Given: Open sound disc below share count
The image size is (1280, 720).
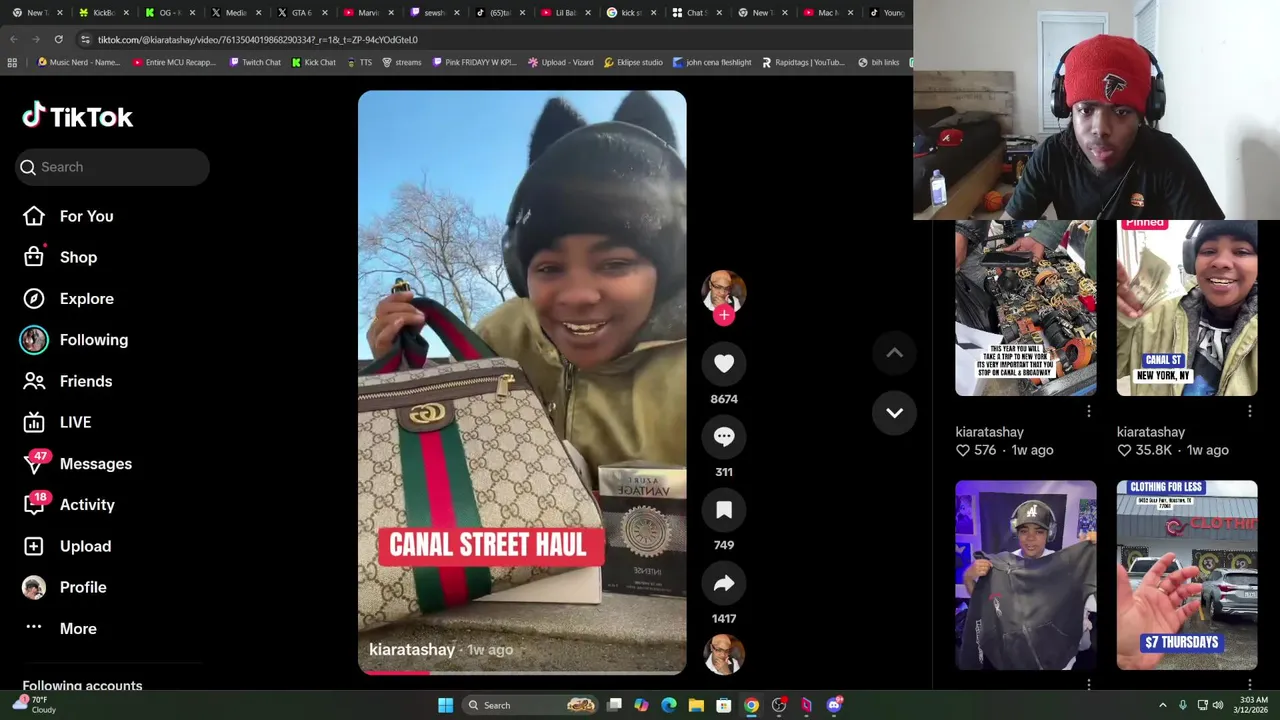Looking at the screenshot, I should tap(724, 654).
